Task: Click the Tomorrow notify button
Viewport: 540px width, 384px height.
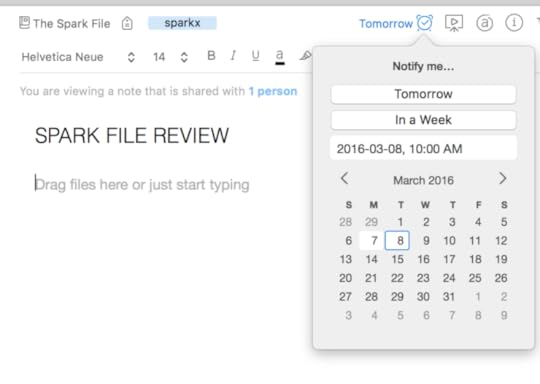Action: (x=423, y=94)
